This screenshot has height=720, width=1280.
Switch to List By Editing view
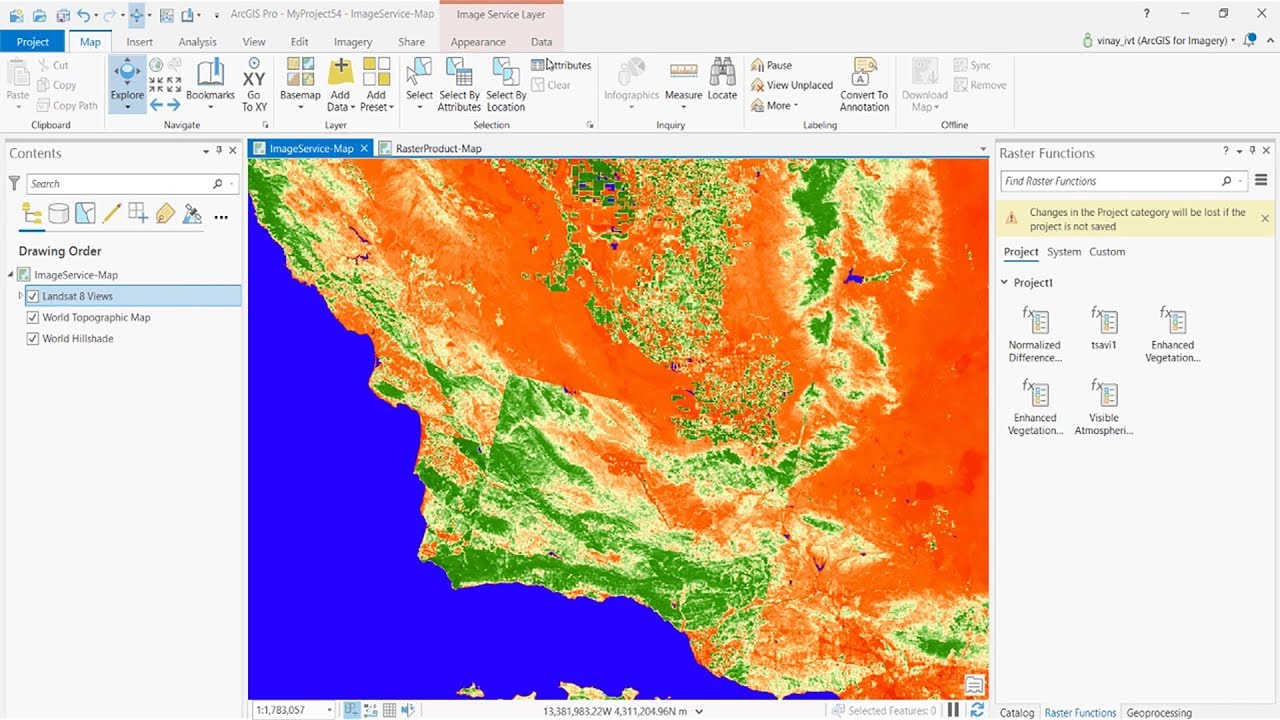point(112,214)
